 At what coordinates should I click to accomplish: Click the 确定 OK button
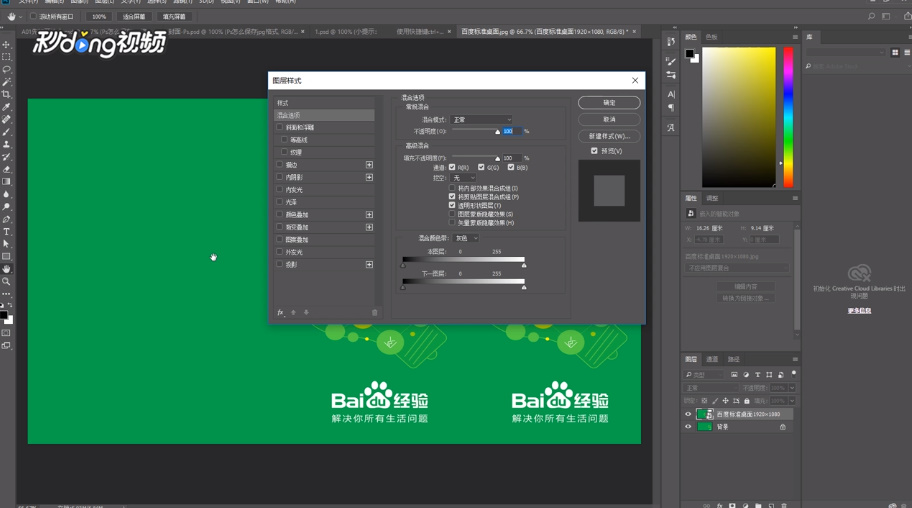click(609, 102)
